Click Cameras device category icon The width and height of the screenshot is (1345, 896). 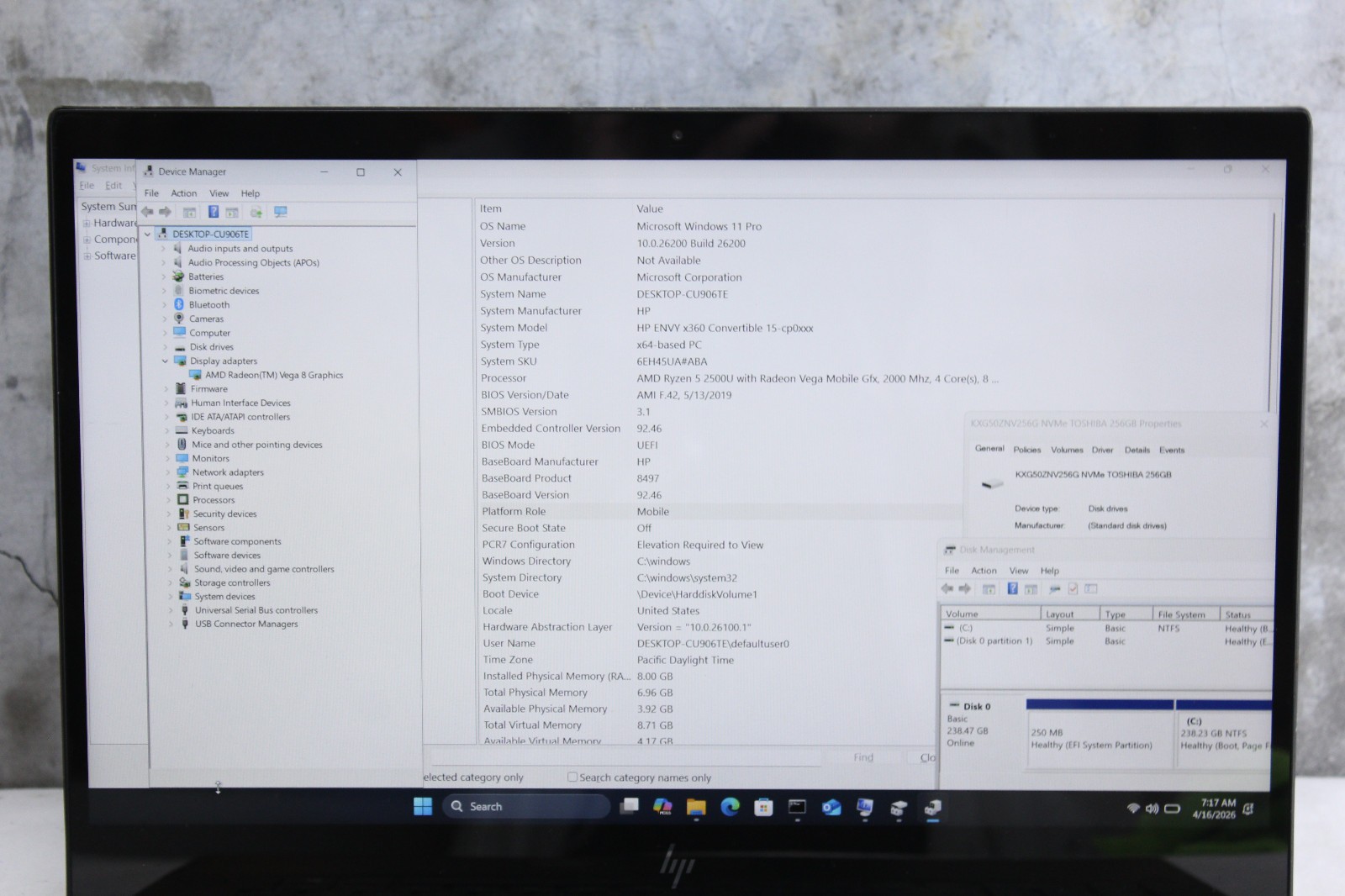[179, 319]
